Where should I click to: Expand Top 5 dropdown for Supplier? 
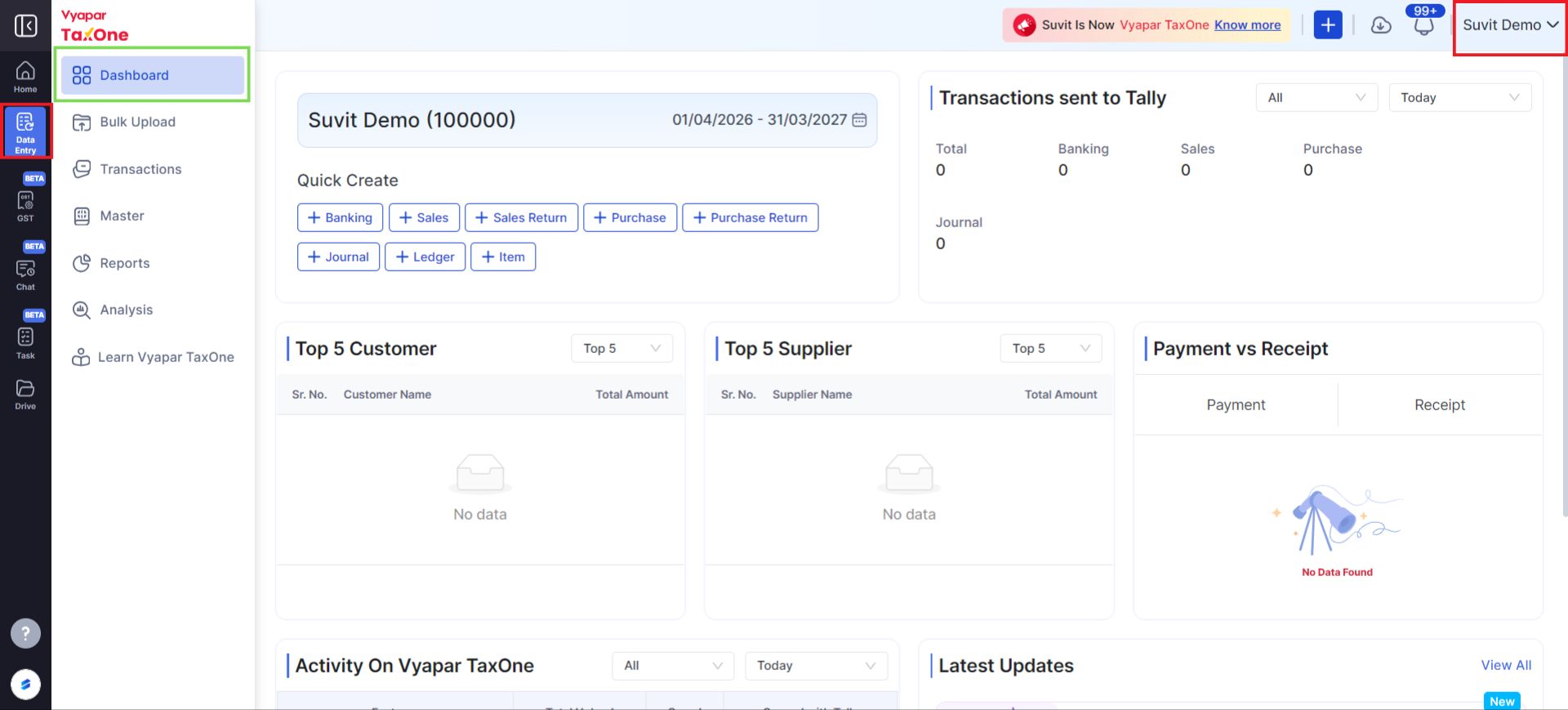coord(1050,348)
